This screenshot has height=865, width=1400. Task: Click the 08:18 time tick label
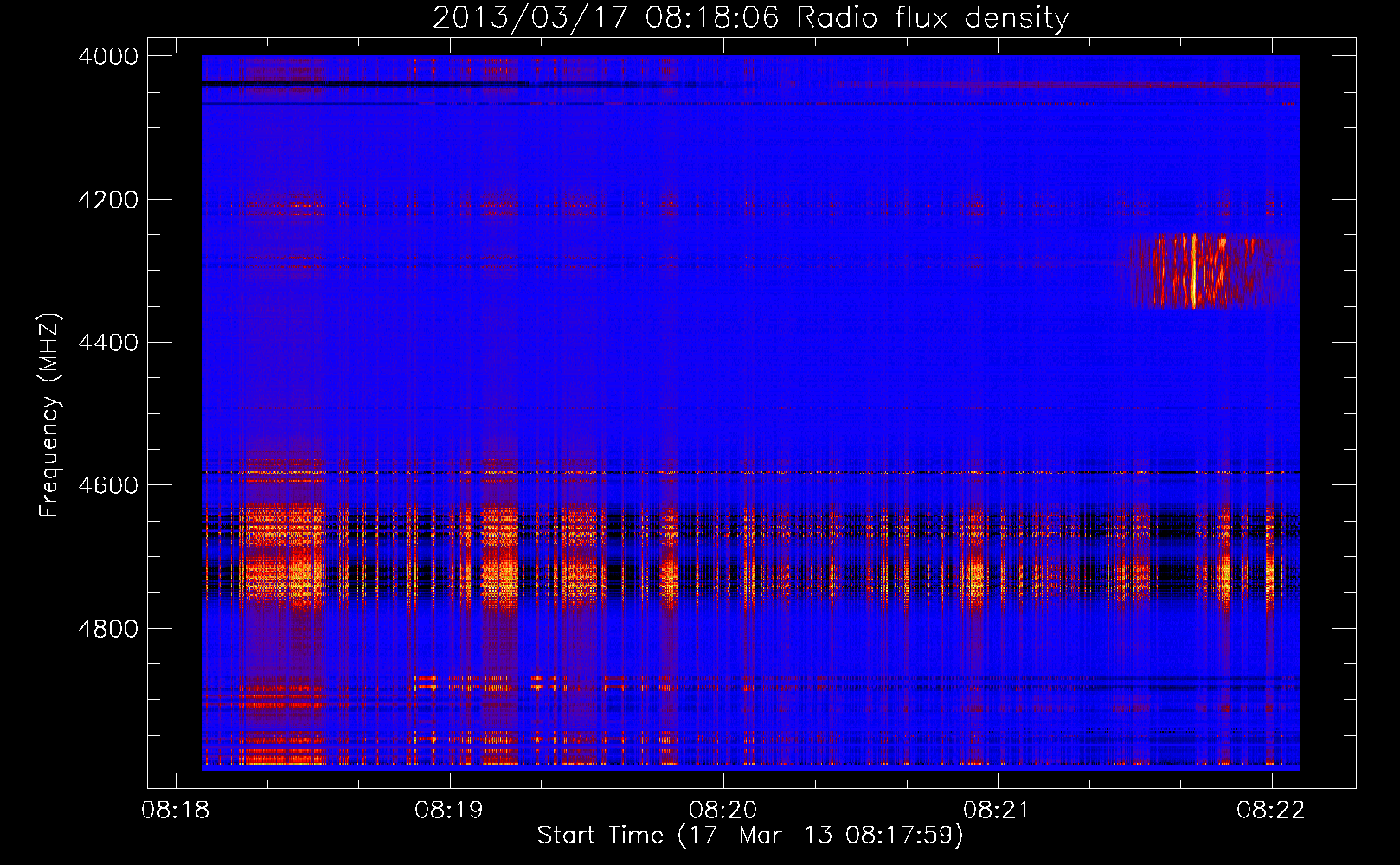pos(176,810)
